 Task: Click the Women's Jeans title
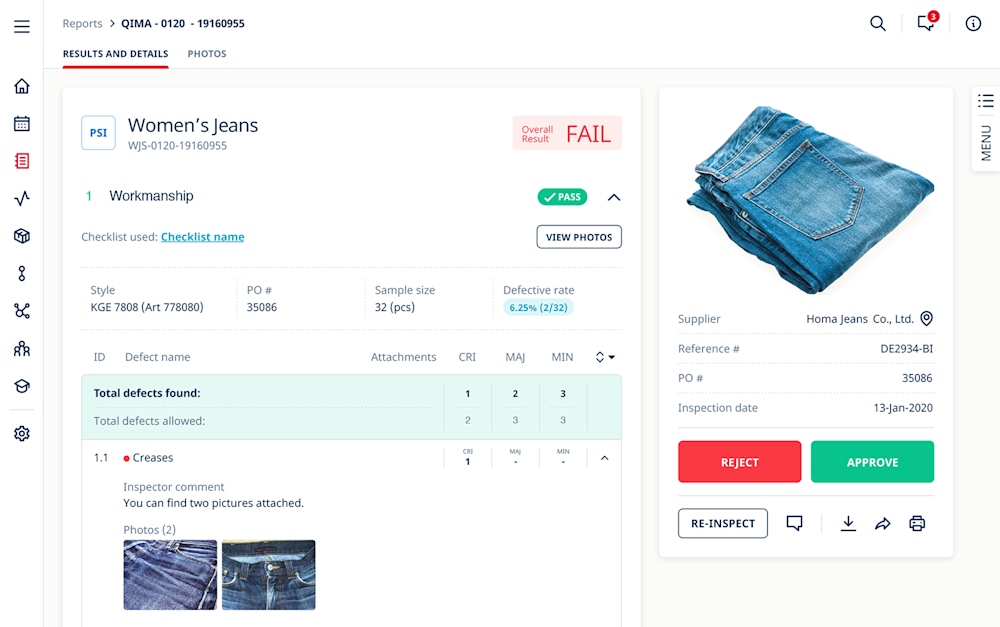(193, 125)
